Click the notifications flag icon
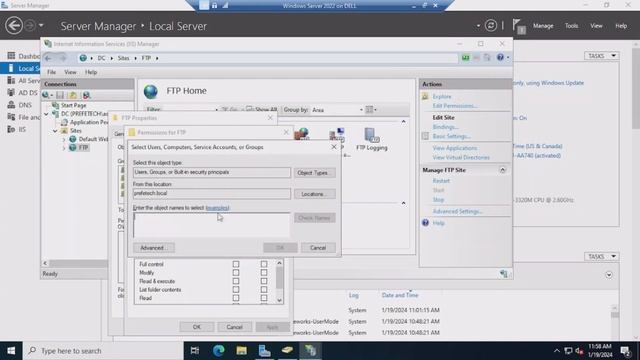The image size is (640, 360). pos(518,26)
